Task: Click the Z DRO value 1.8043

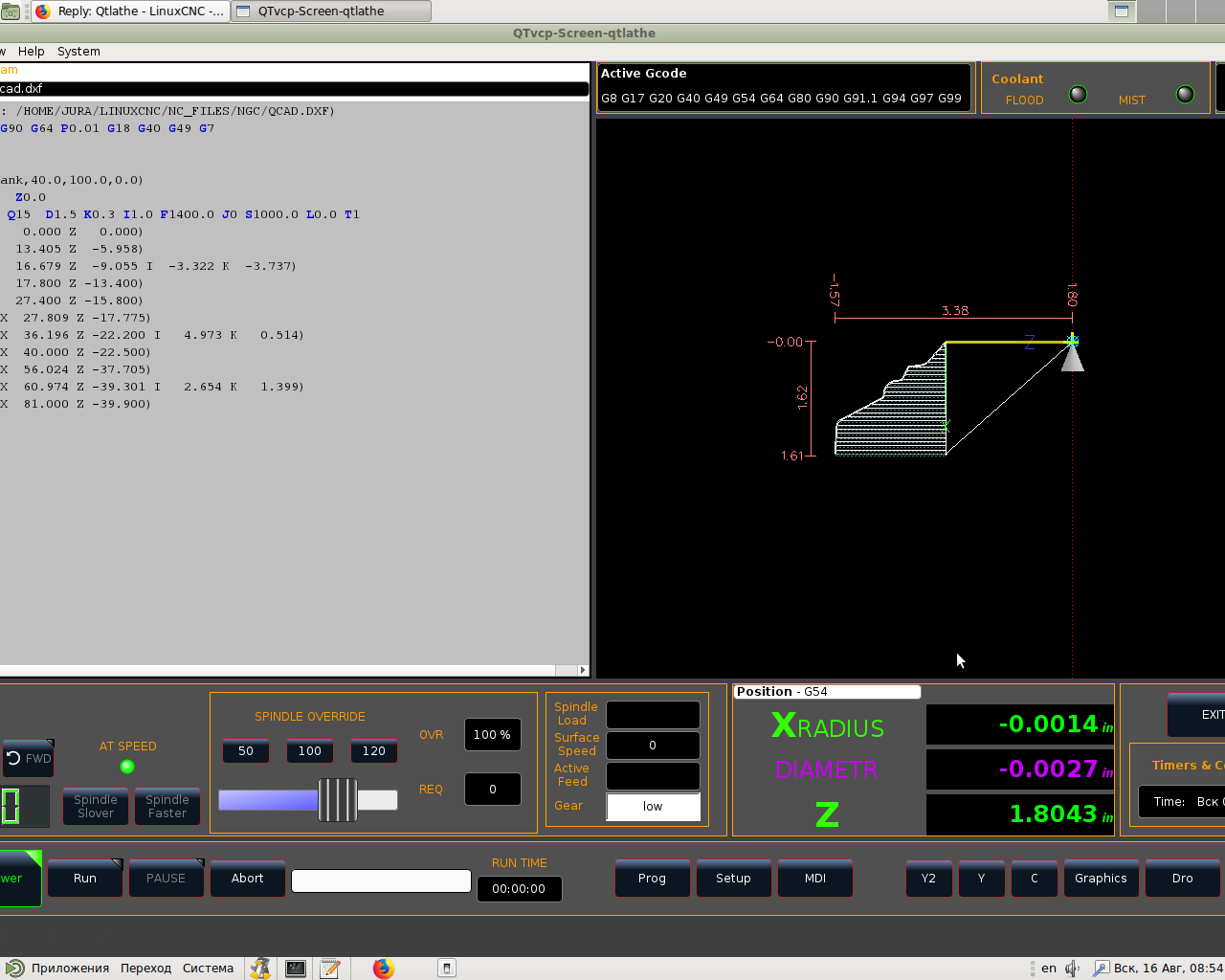Action: click(1020, 814)
